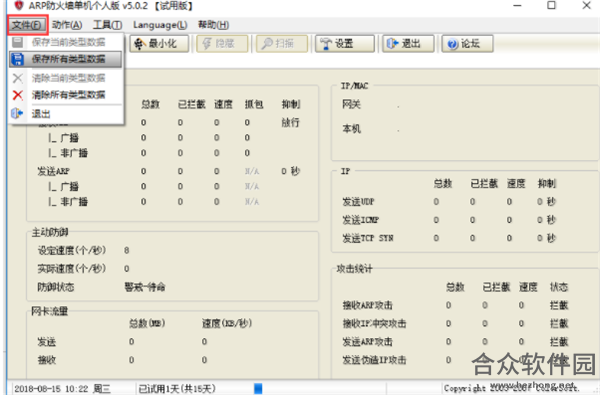Click the 发送TCP SYN row label
Viewport: 600px width, 395px height.
(x=368, y=238)
